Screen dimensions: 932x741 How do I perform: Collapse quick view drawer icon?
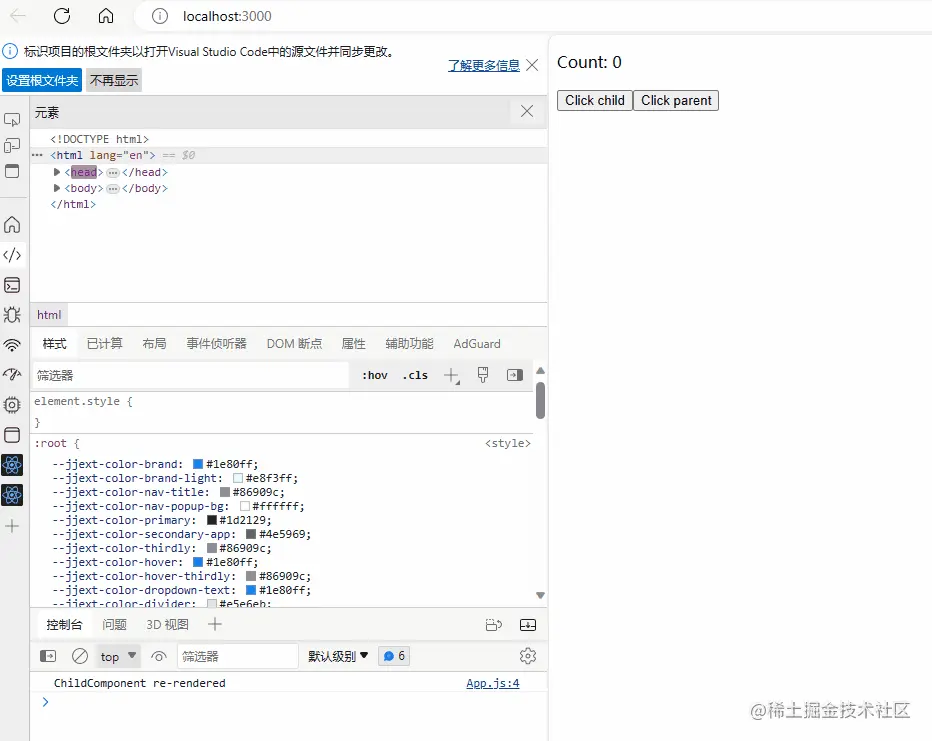(x=528, y=625)
